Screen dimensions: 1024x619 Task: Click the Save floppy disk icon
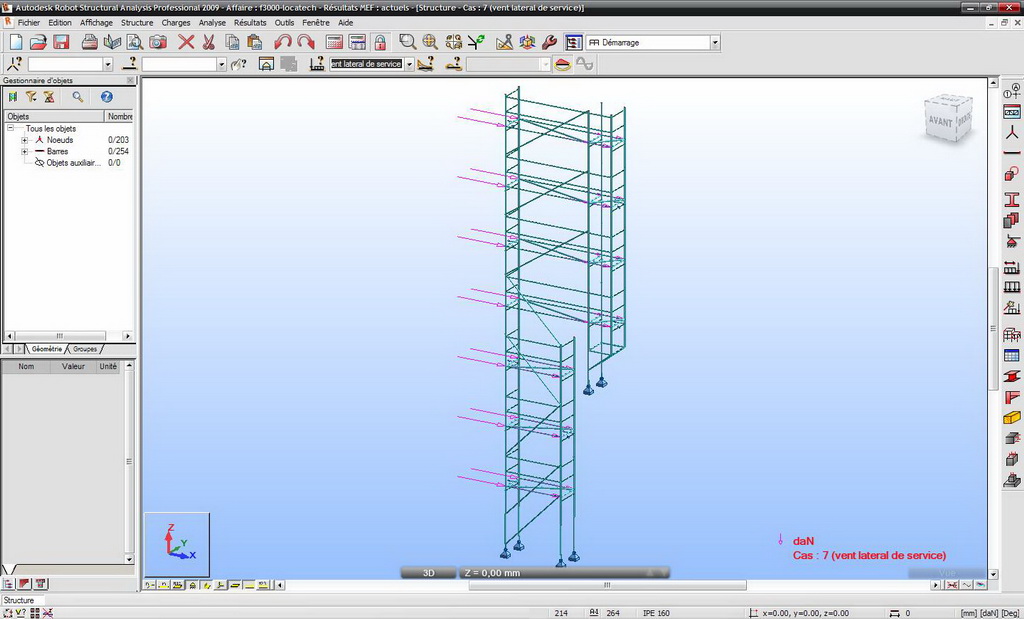click(x=61, y=42)
